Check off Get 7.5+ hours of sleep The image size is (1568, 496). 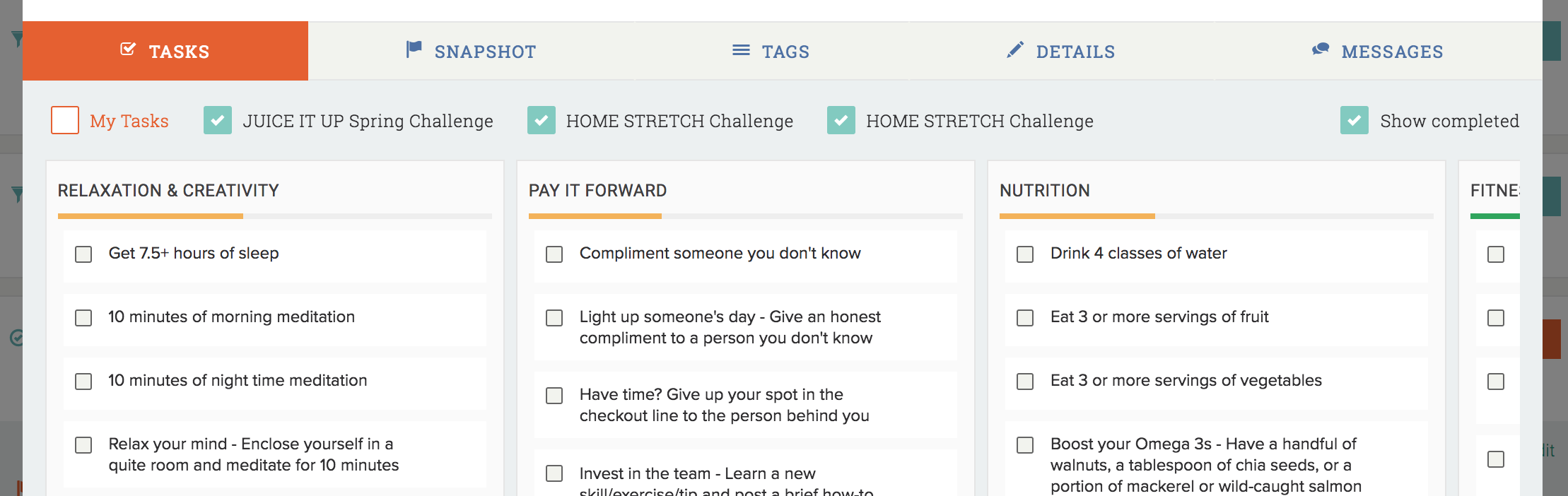[x=83, y=254]
